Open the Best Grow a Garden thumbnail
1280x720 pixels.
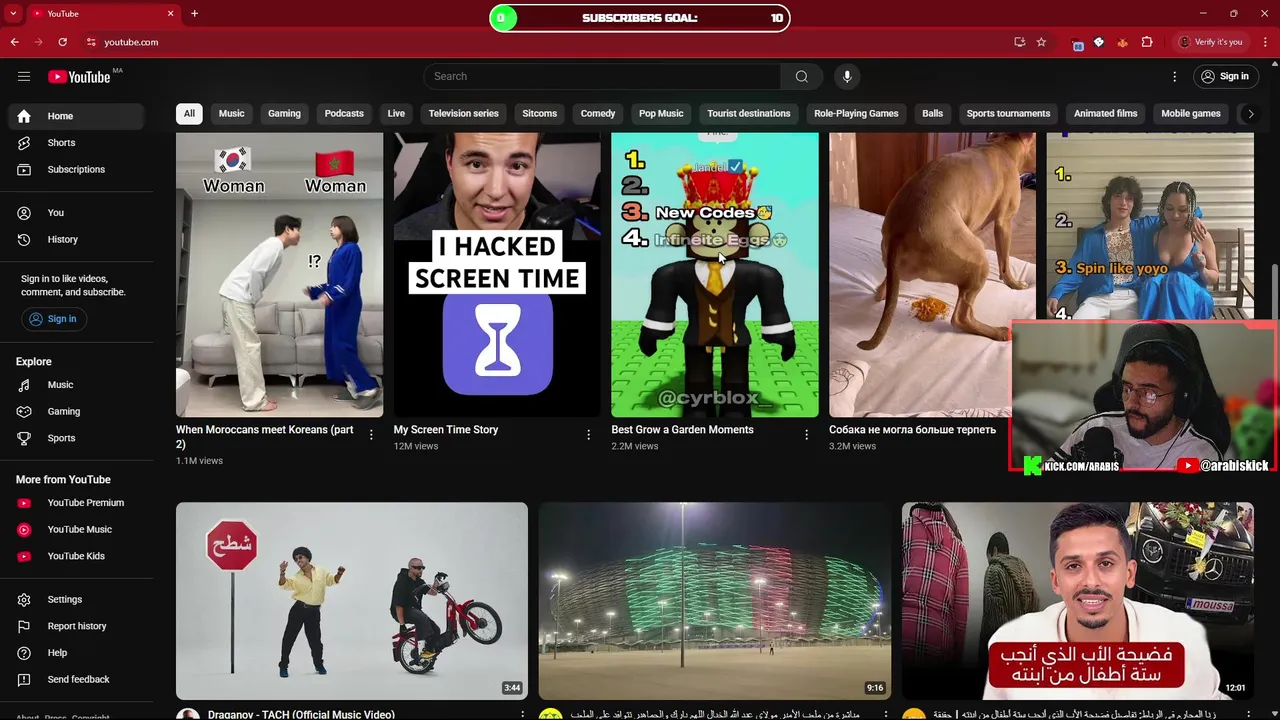(x=715, y=274)
